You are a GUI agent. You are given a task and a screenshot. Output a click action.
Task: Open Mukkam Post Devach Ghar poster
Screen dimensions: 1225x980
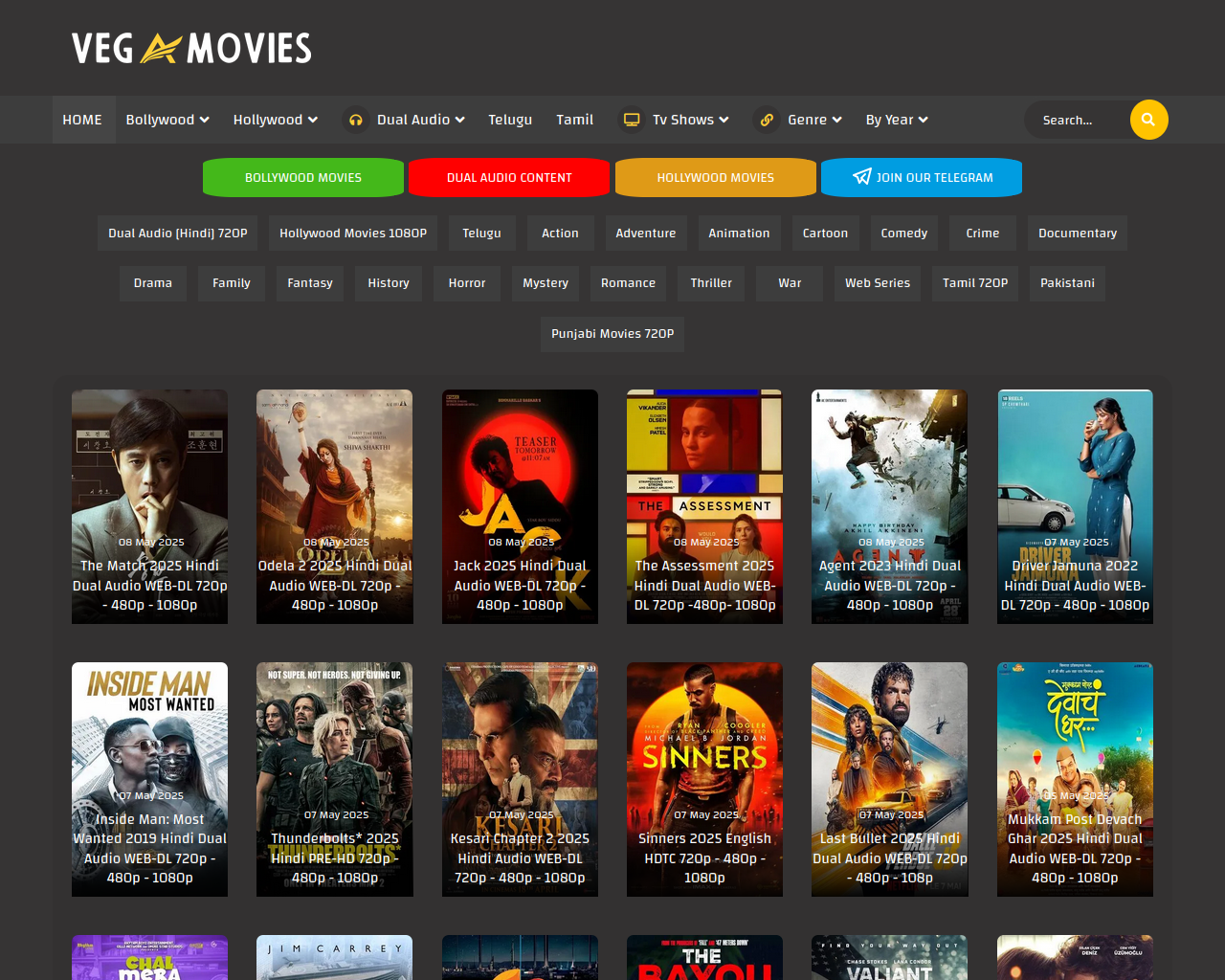pos(1075,779)
